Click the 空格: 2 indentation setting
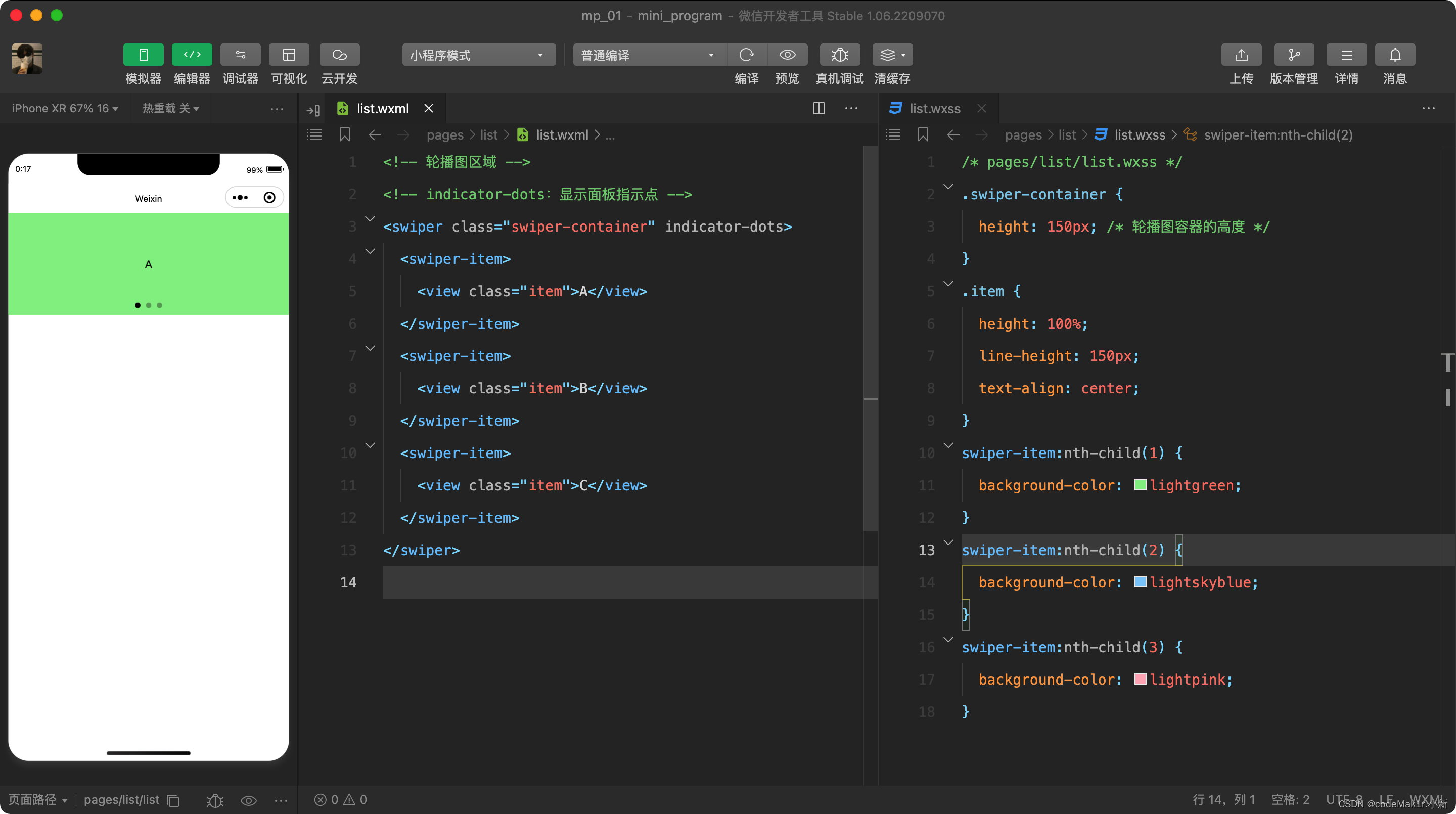1456x814 pixels. [x=1290, y=800]
